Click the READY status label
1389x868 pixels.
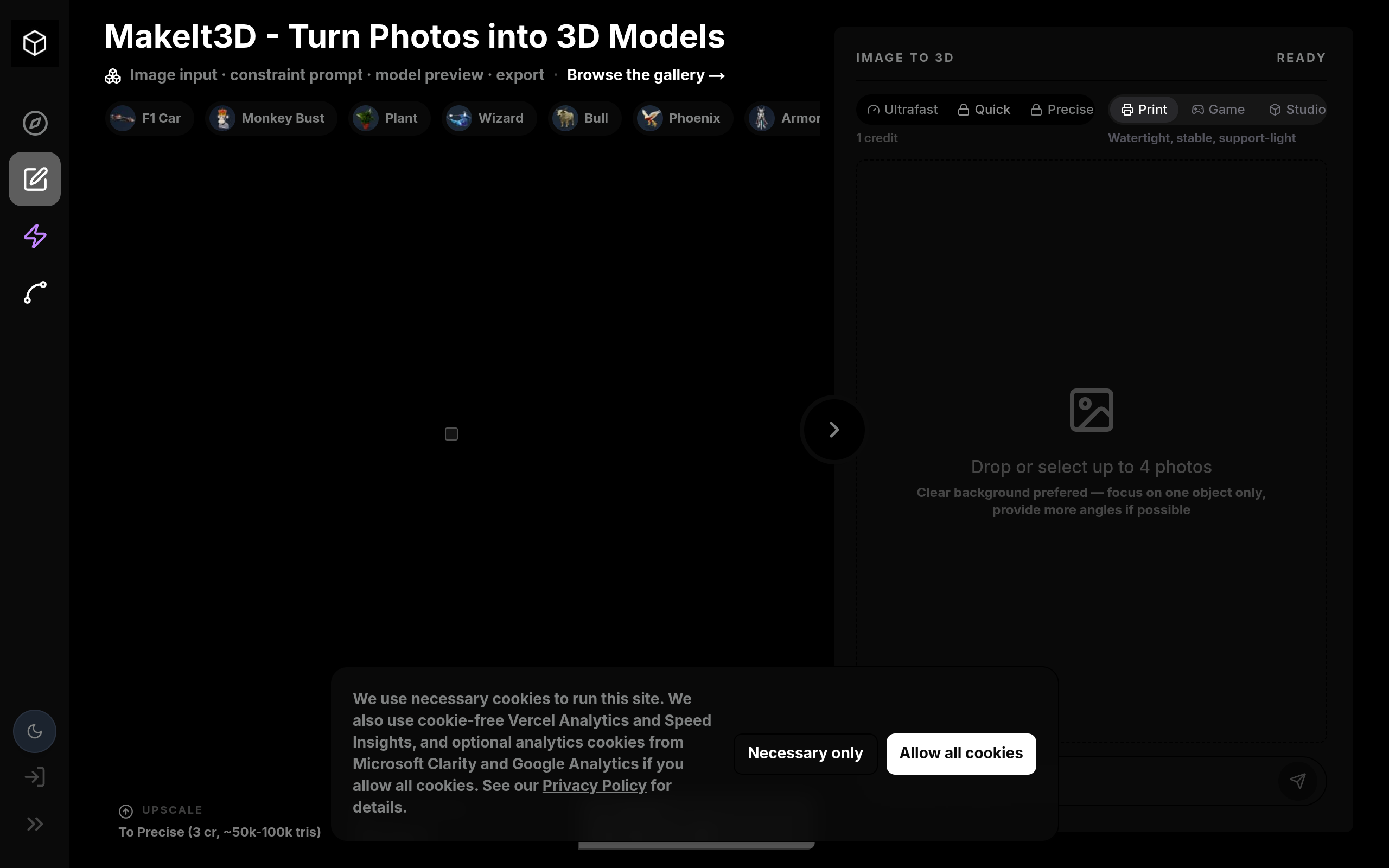(1301, 58)
